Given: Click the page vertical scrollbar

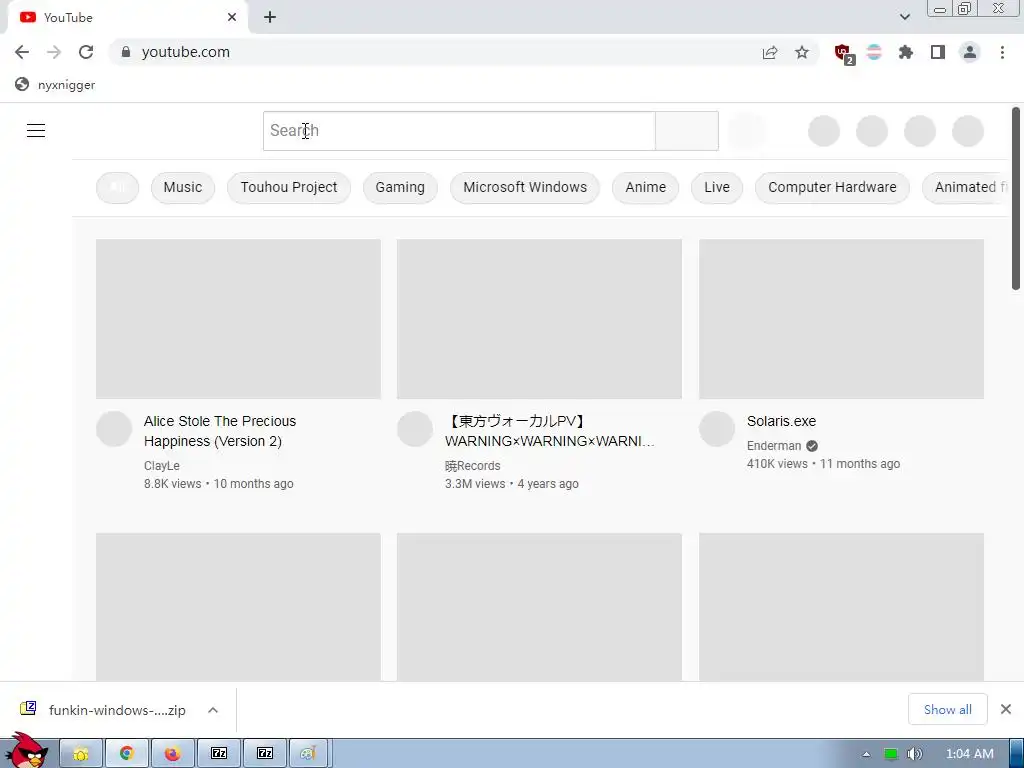Looking at the screenshot, I should 1016,198.
